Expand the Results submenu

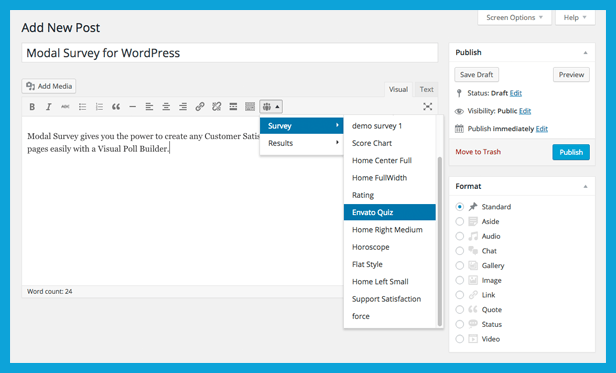[302, 143]
